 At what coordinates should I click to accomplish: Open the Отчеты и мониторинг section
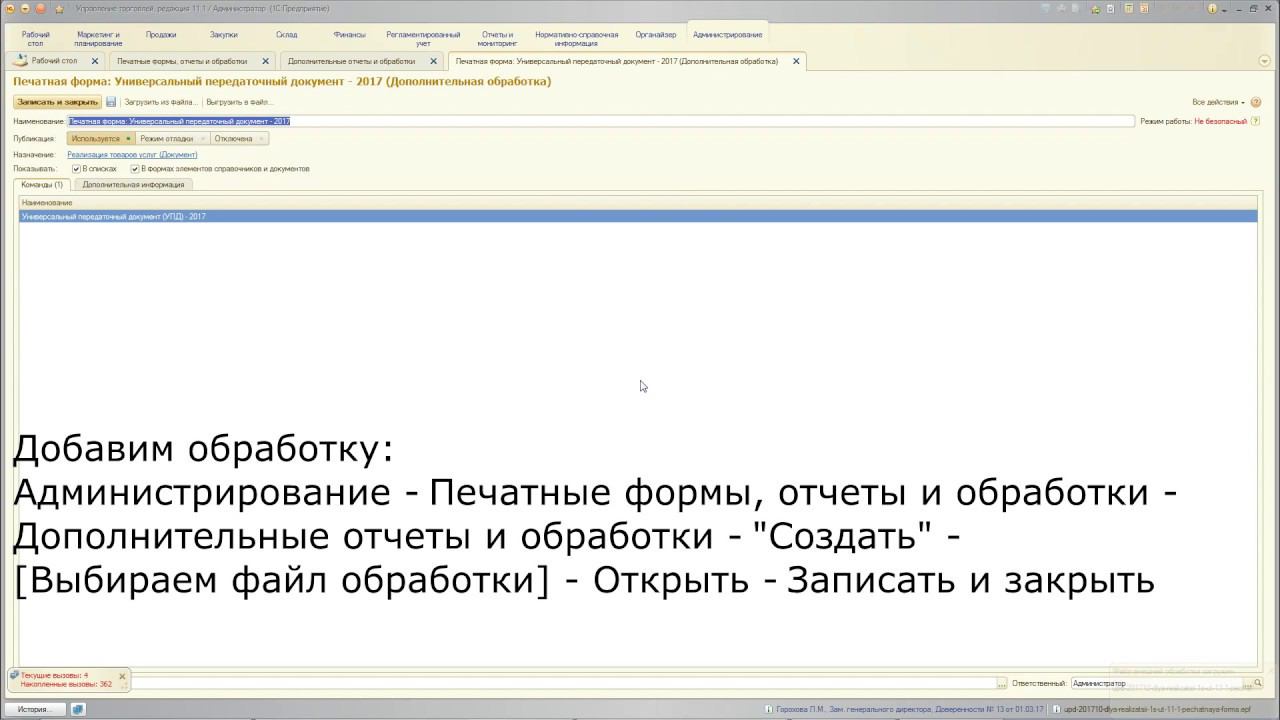[x=497, y=39]
